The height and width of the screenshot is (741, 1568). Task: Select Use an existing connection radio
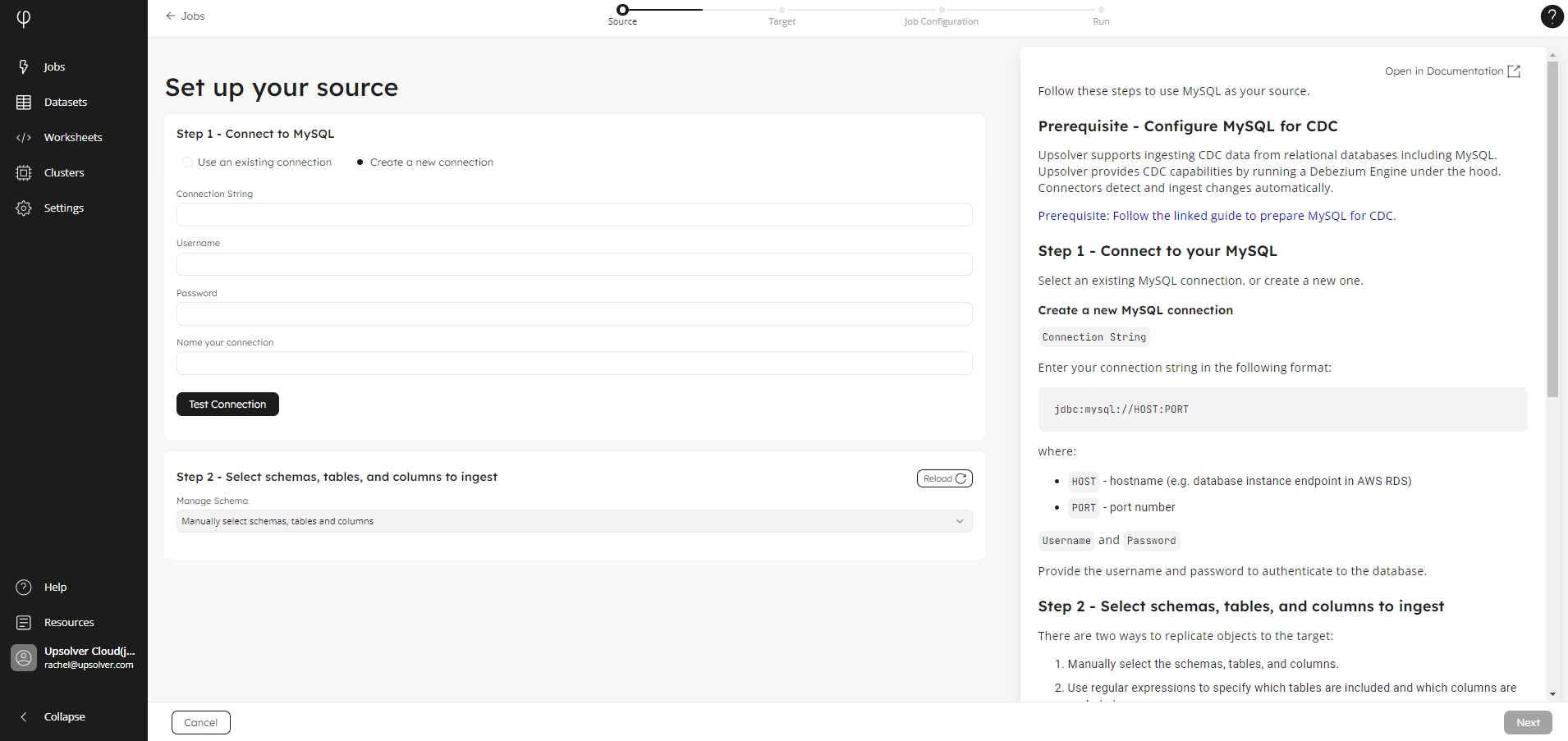tap(188, 162)
